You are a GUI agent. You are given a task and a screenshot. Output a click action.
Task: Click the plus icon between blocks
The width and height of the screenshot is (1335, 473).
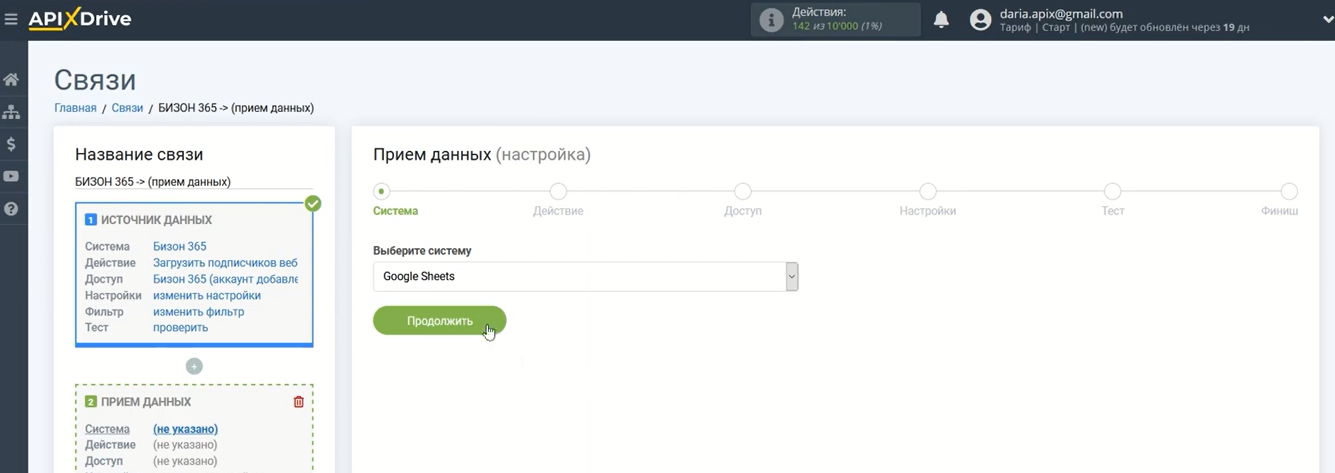[194, 366]
